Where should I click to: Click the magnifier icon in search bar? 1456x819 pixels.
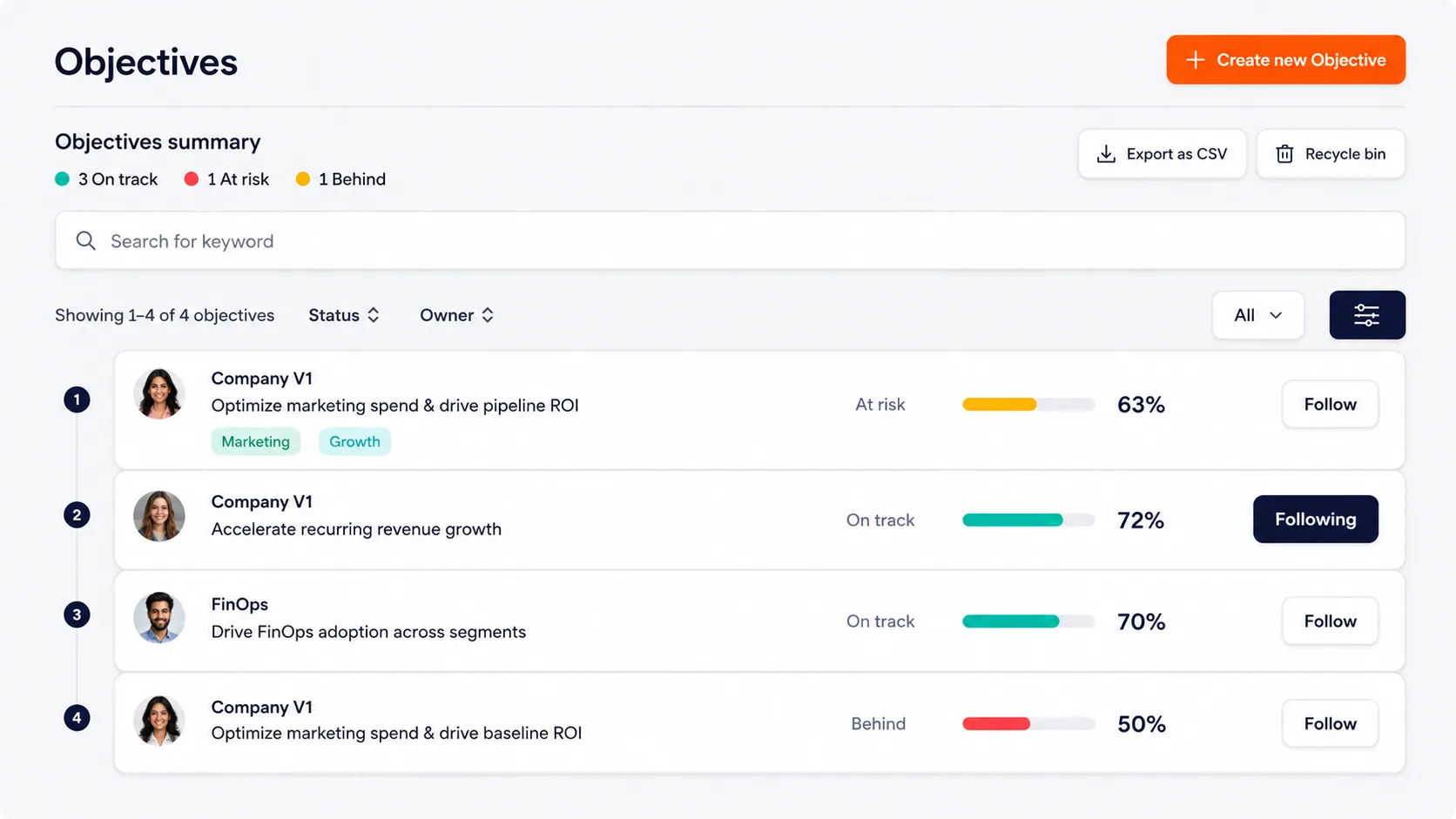tap(85, 241)
